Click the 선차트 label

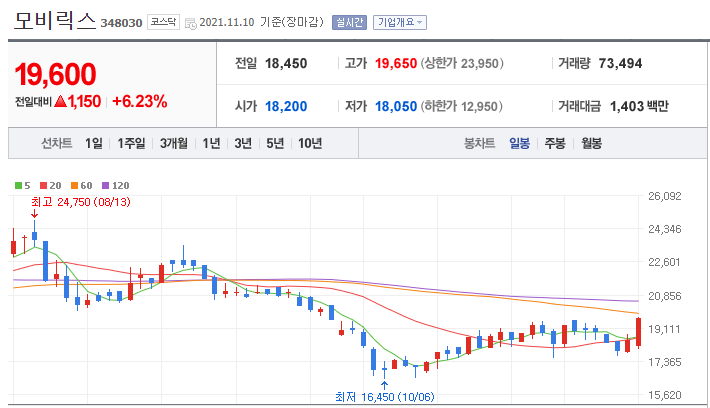[57, 144]
